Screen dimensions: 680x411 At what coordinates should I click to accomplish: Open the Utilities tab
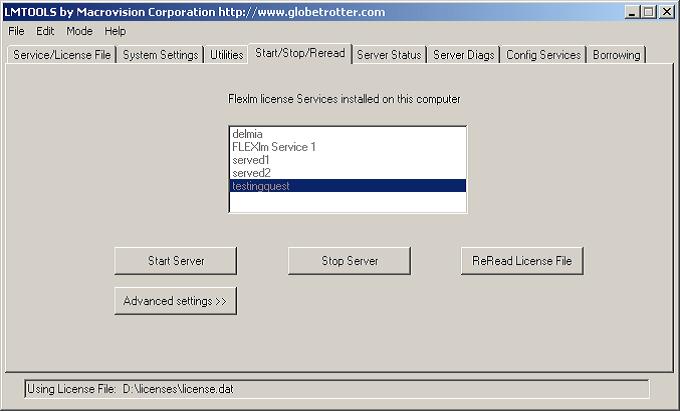point(226,55)
